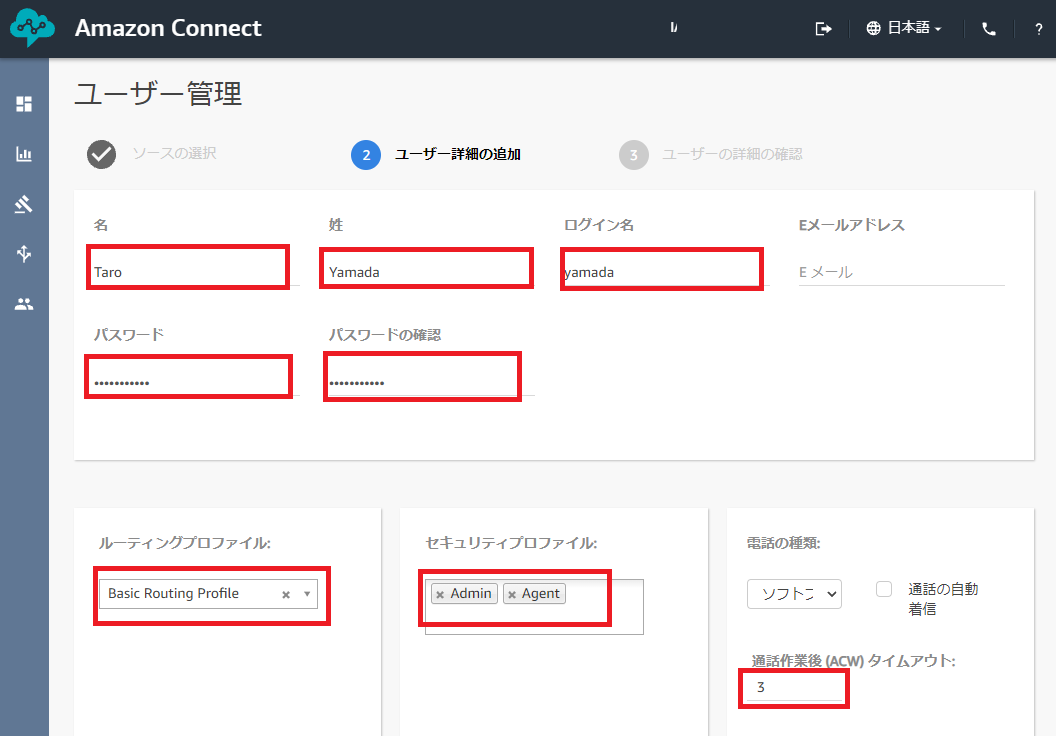Click the ユーザー管理 page heading
Screen dimensions: 1056x736
coord(158,94)
